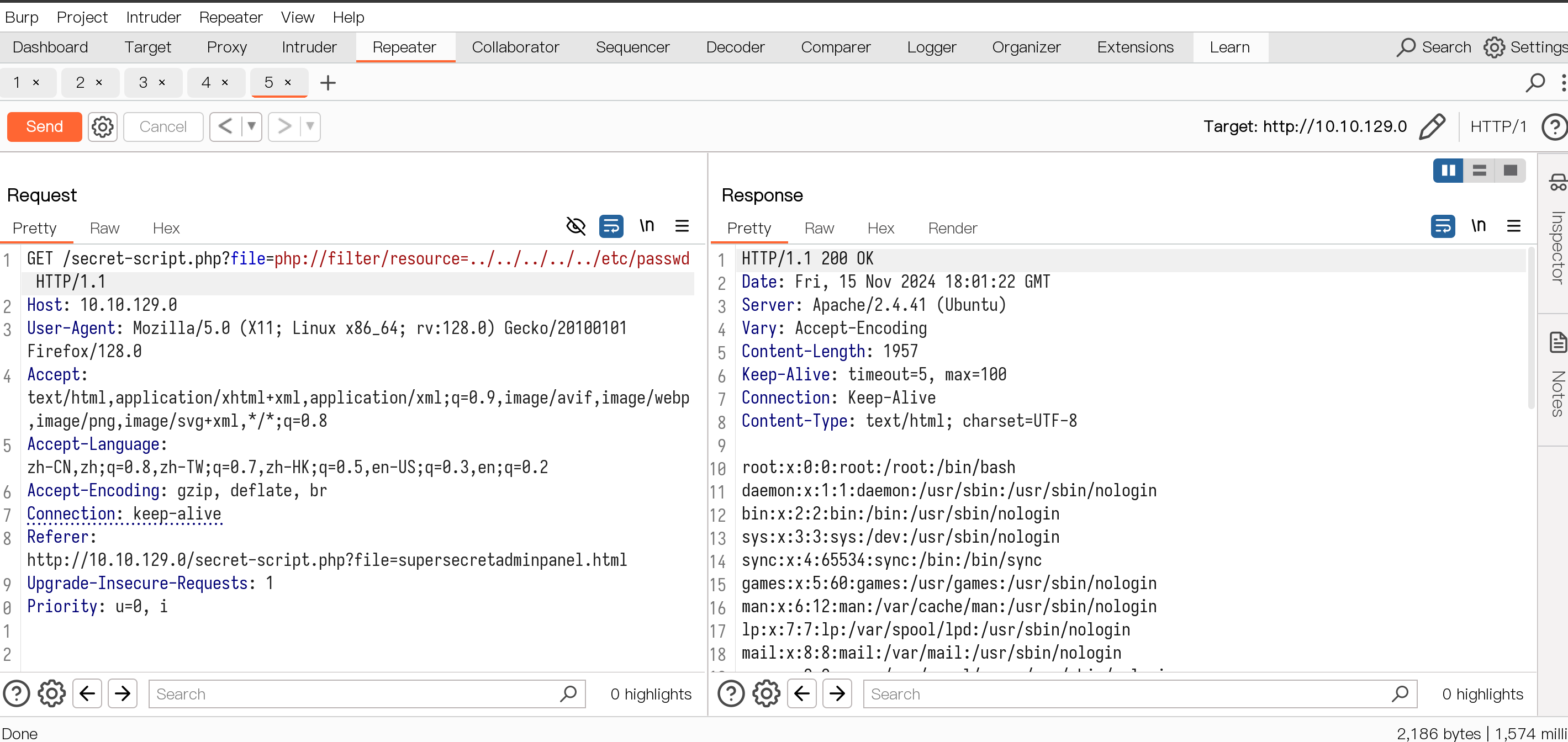This screenshot has width=1568, height=742.
Task: Open Response pane hamburger menu
Action: coord(1514,226)
